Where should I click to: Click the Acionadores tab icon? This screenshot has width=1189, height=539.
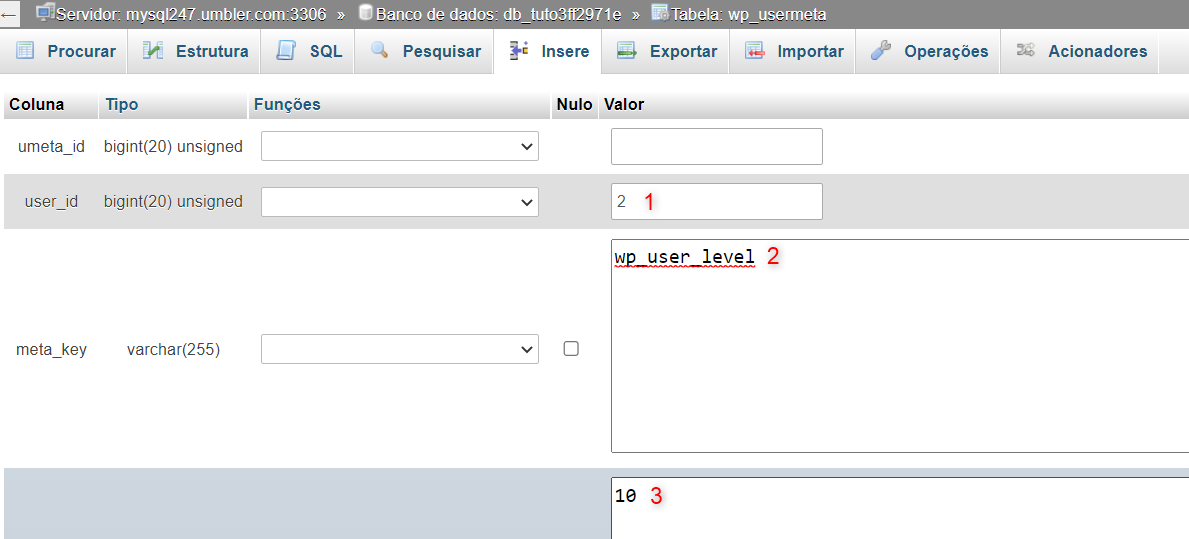(x=1025, y=51)
